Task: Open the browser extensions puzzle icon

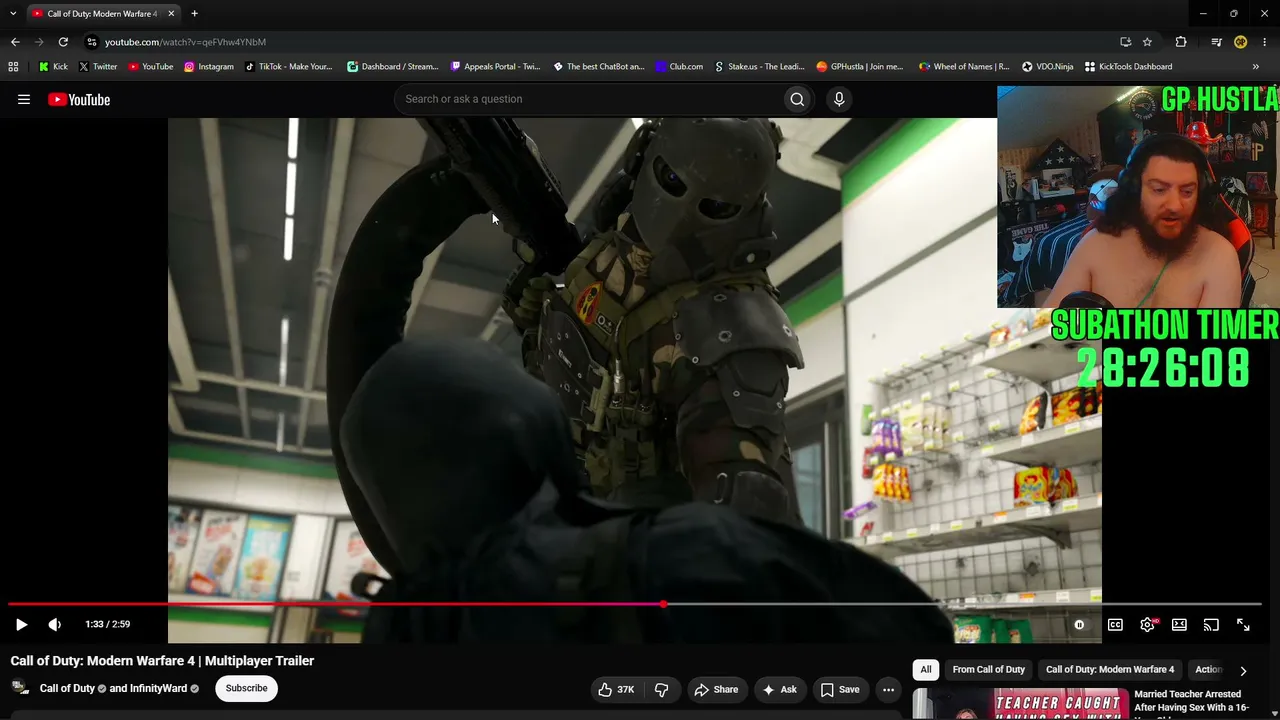Action: coord(1181,42)
